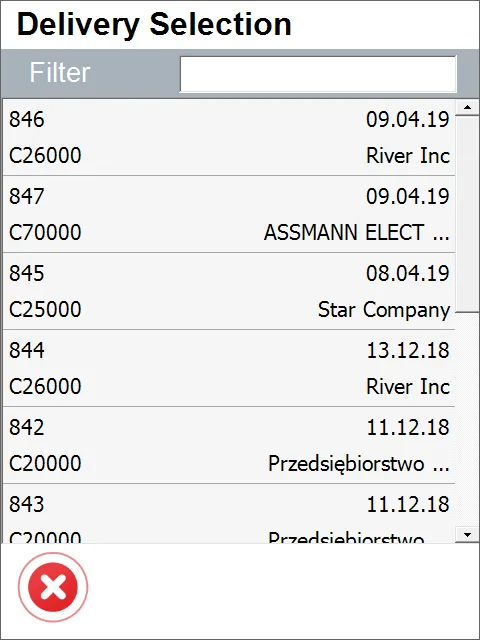
Task: Click the scrollbar down arrow
Action: (467, 534)
